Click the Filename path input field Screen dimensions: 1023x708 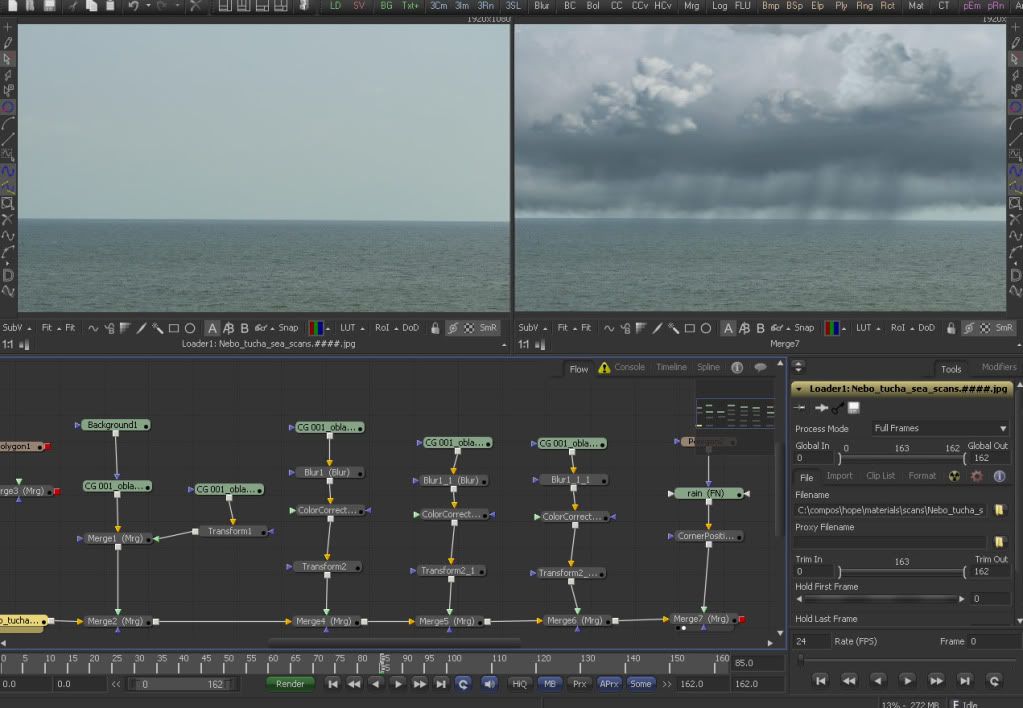pos(890,510)
